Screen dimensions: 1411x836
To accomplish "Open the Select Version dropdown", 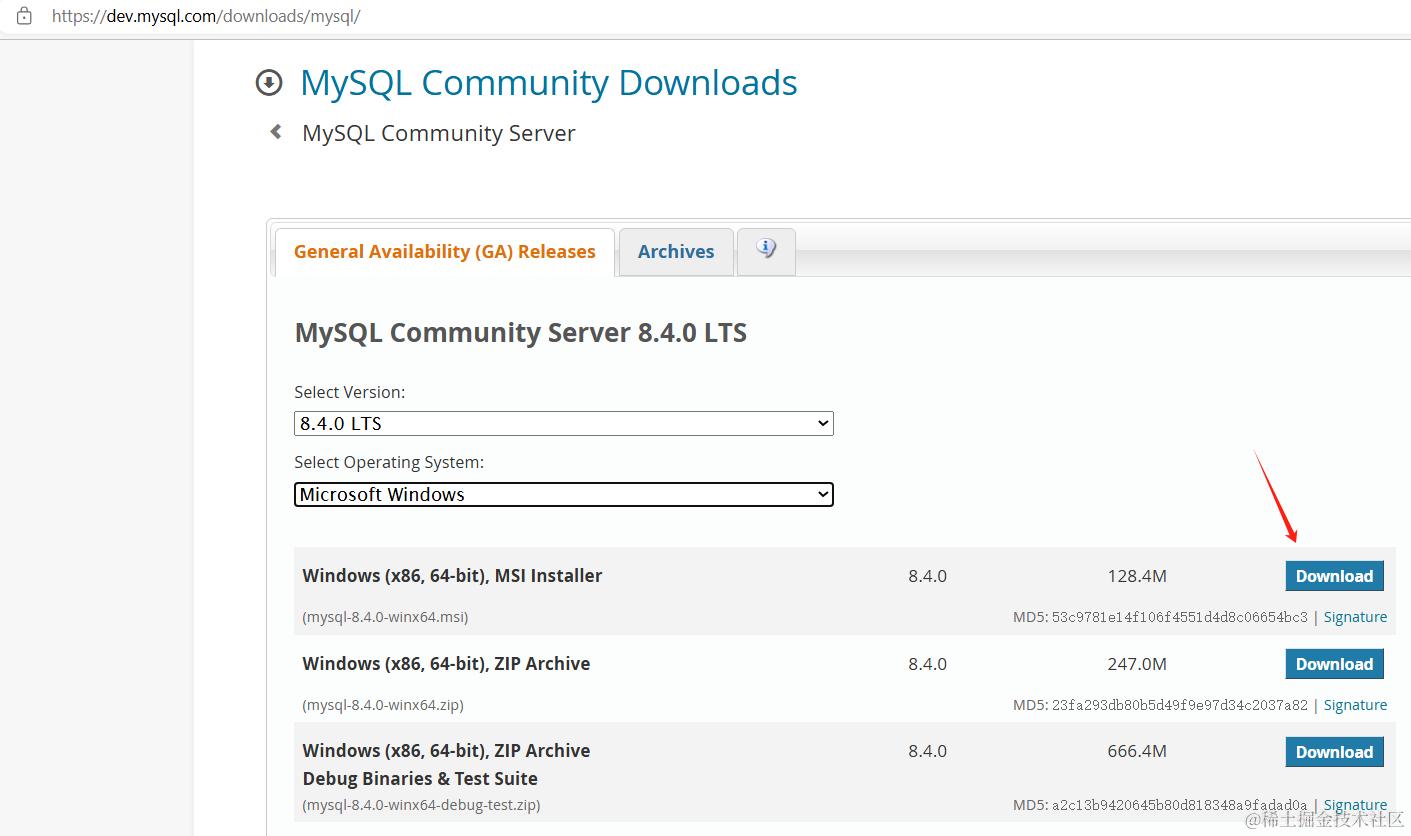I will [564, 423].
